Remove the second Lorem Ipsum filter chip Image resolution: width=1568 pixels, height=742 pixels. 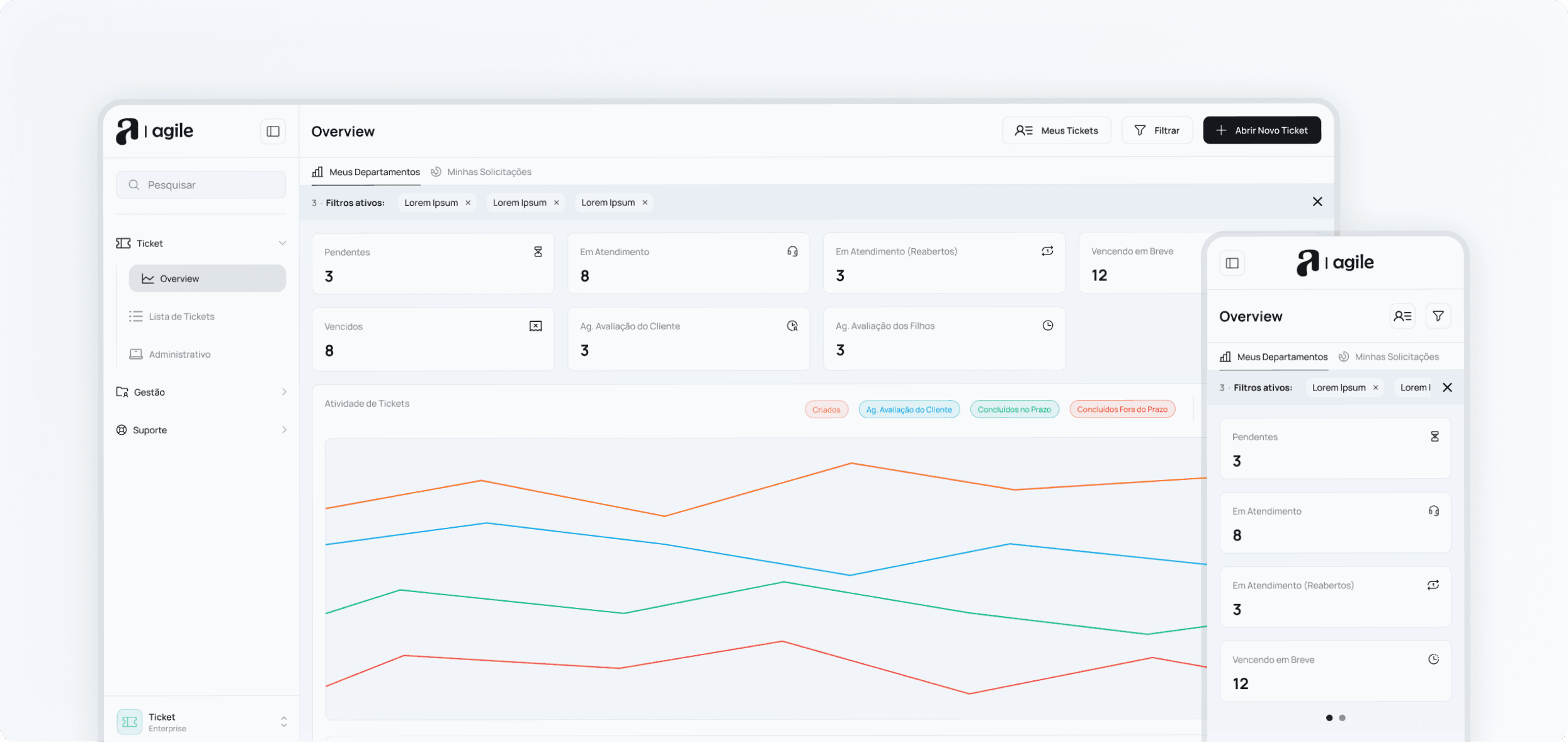pos(557,203)
